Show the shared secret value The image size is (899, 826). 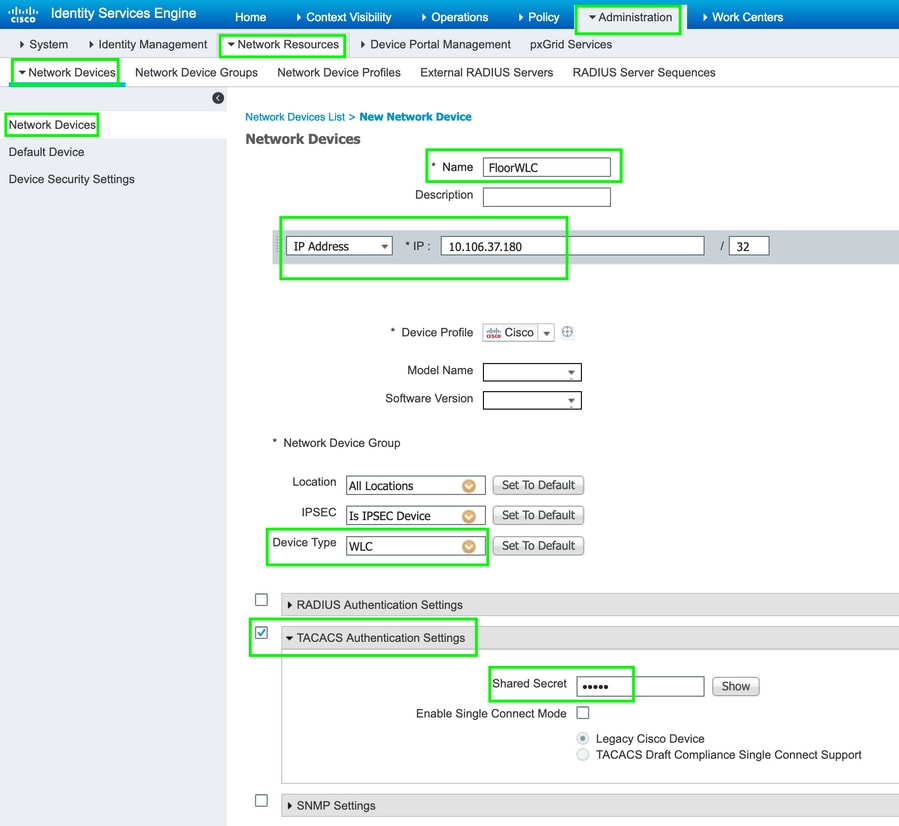pos(736,686)
